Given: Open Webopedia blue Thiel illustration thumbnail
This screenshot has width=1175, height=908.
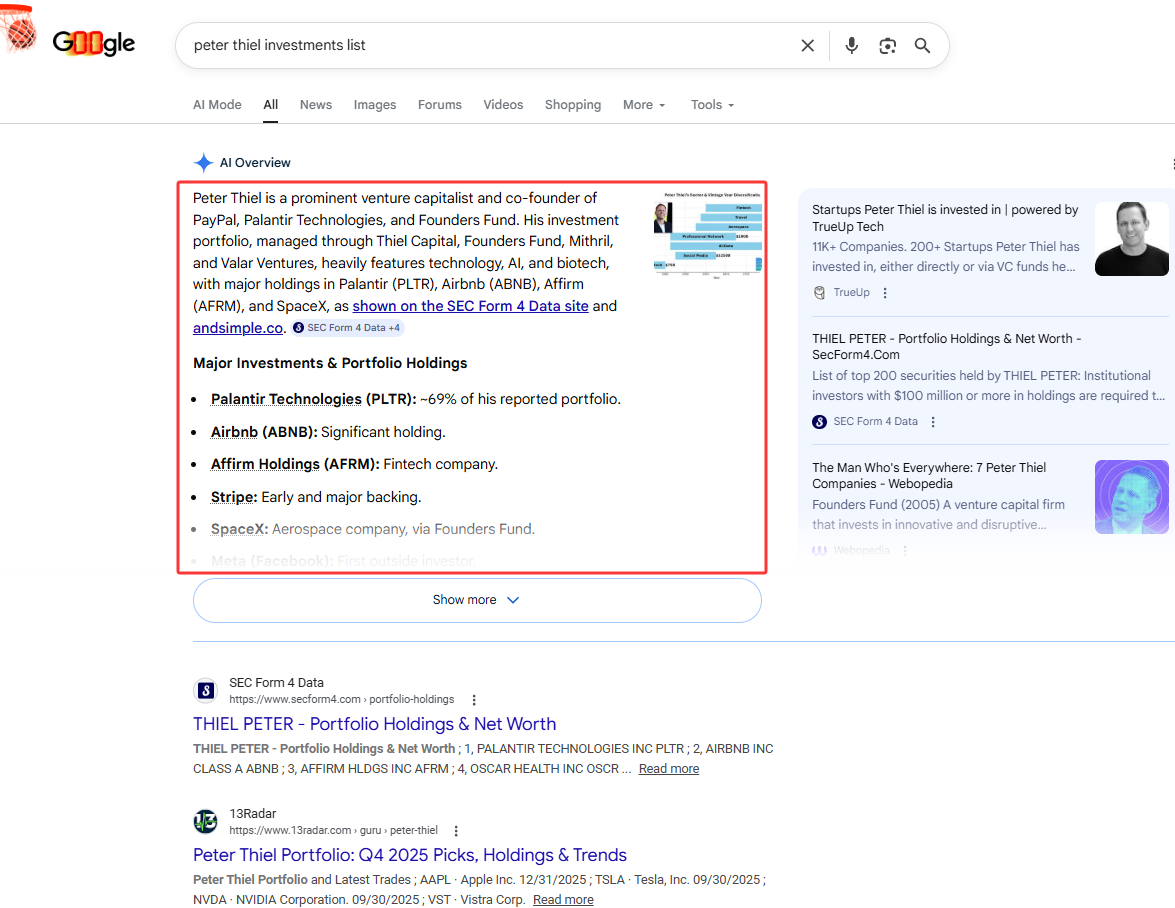Looking at the screenshot, I should [1132, 497].
